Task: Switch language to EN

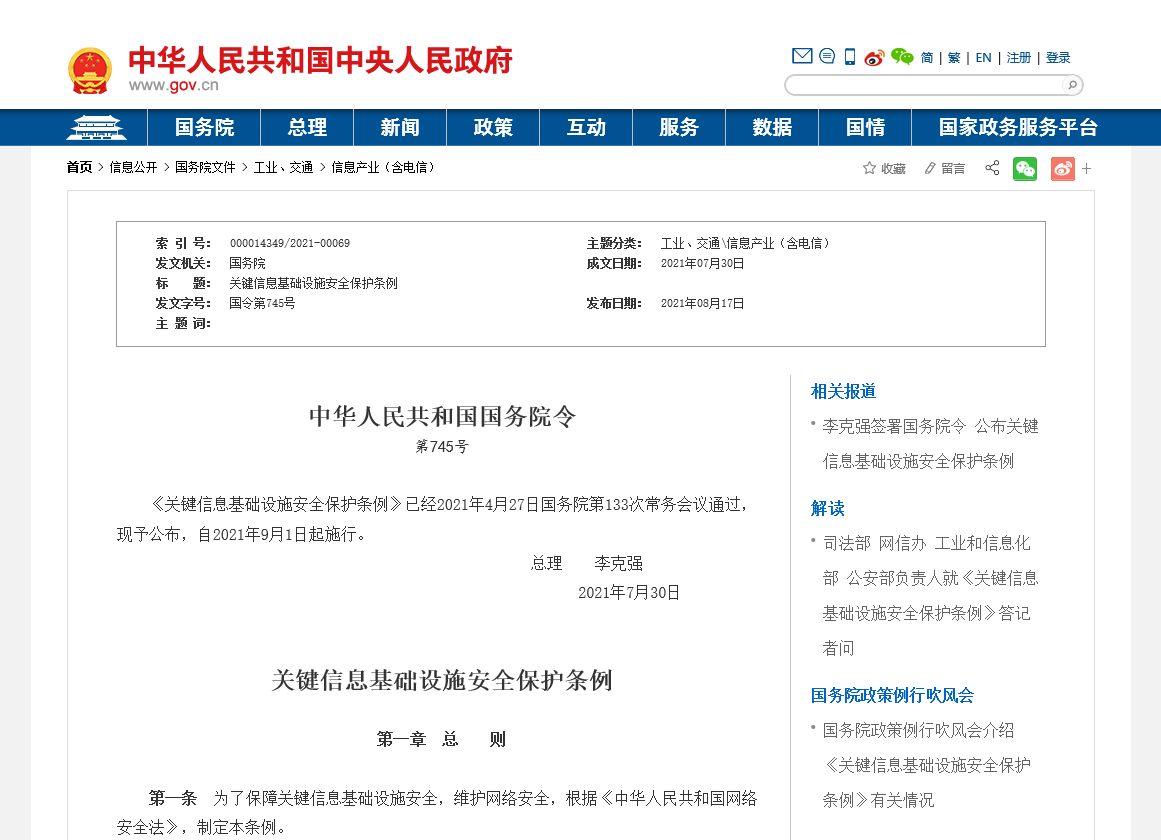Action: coord(983,58)
